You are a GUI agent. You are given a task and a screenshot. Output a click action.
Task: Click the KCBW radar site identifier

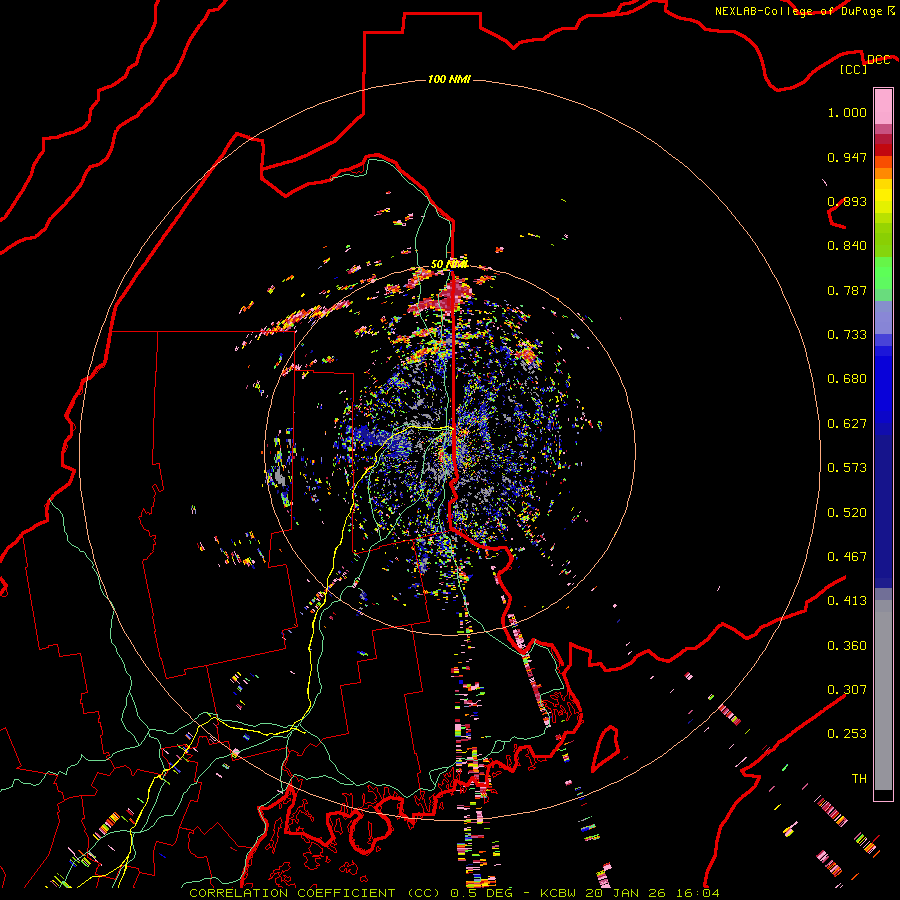560,893
